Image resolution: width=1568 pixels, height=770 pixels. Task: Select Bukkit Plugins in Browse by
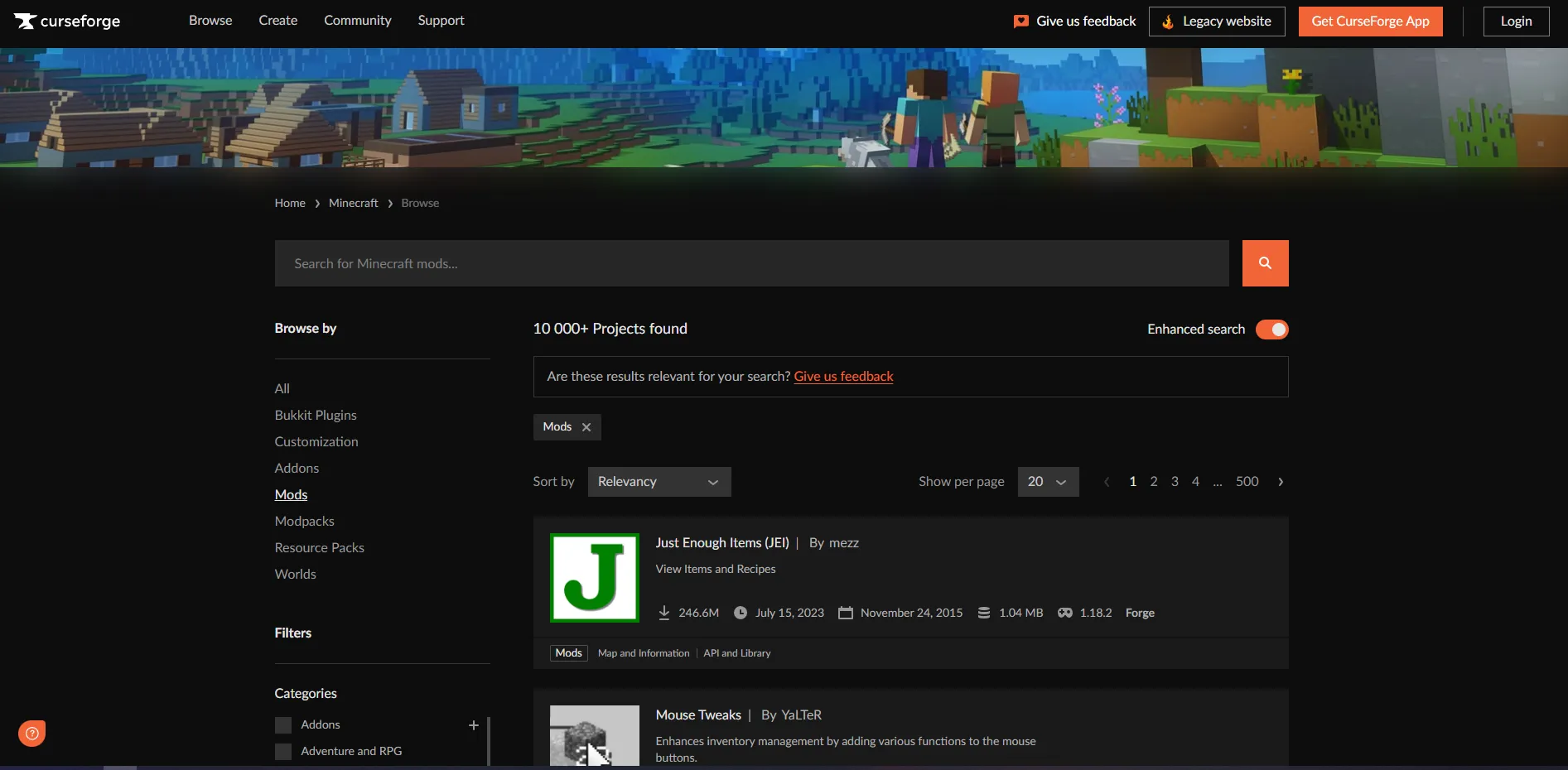pyautogui.click(x=316, y=416)
